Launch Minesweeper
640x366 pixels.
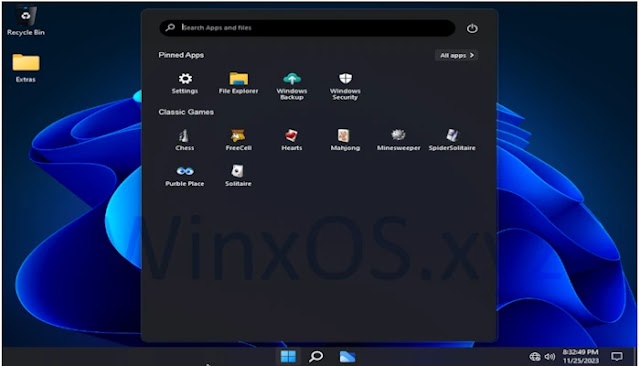pos(398,140)
